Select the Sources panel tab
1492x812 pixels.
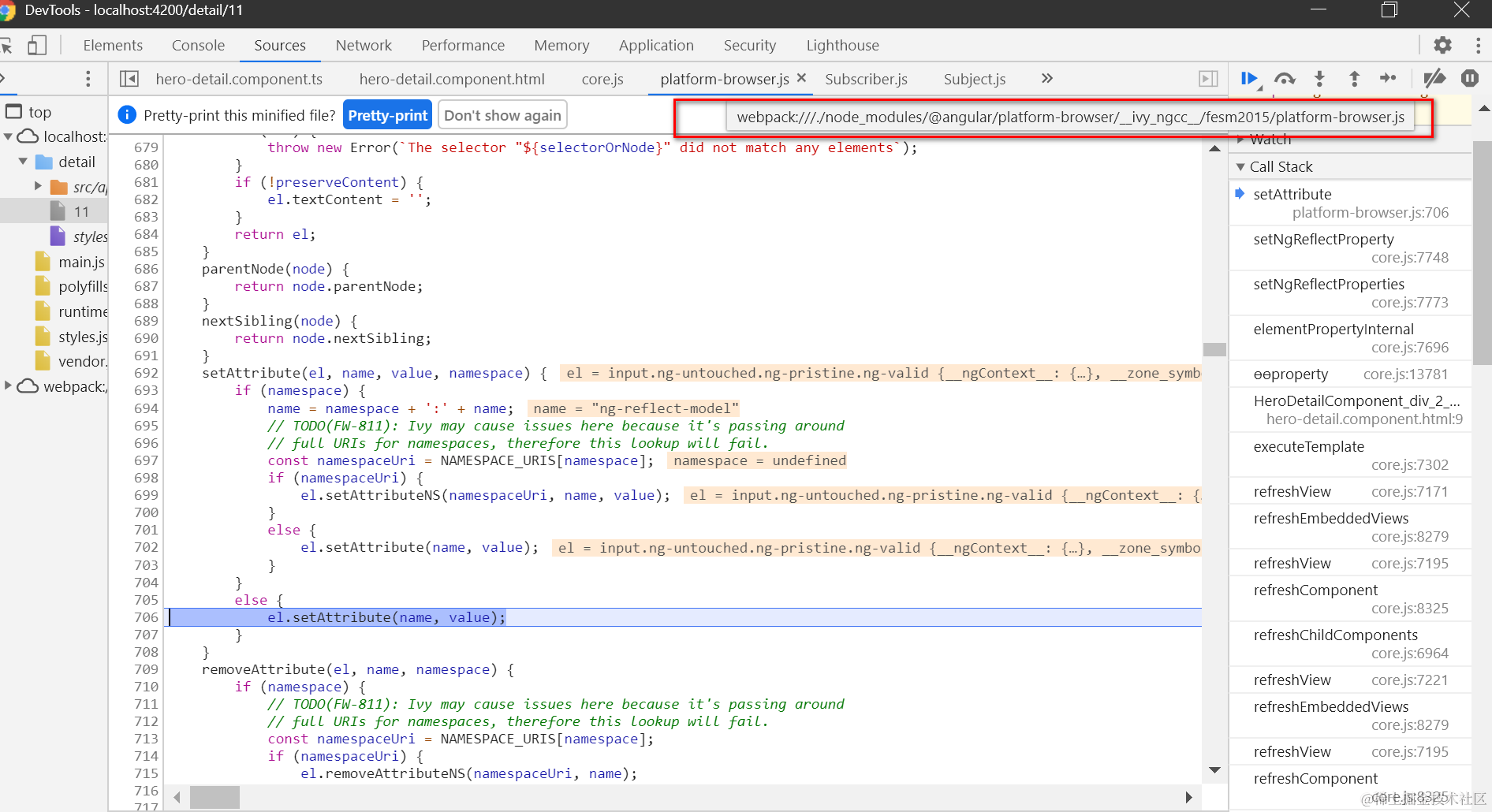[x=280, y=46]
